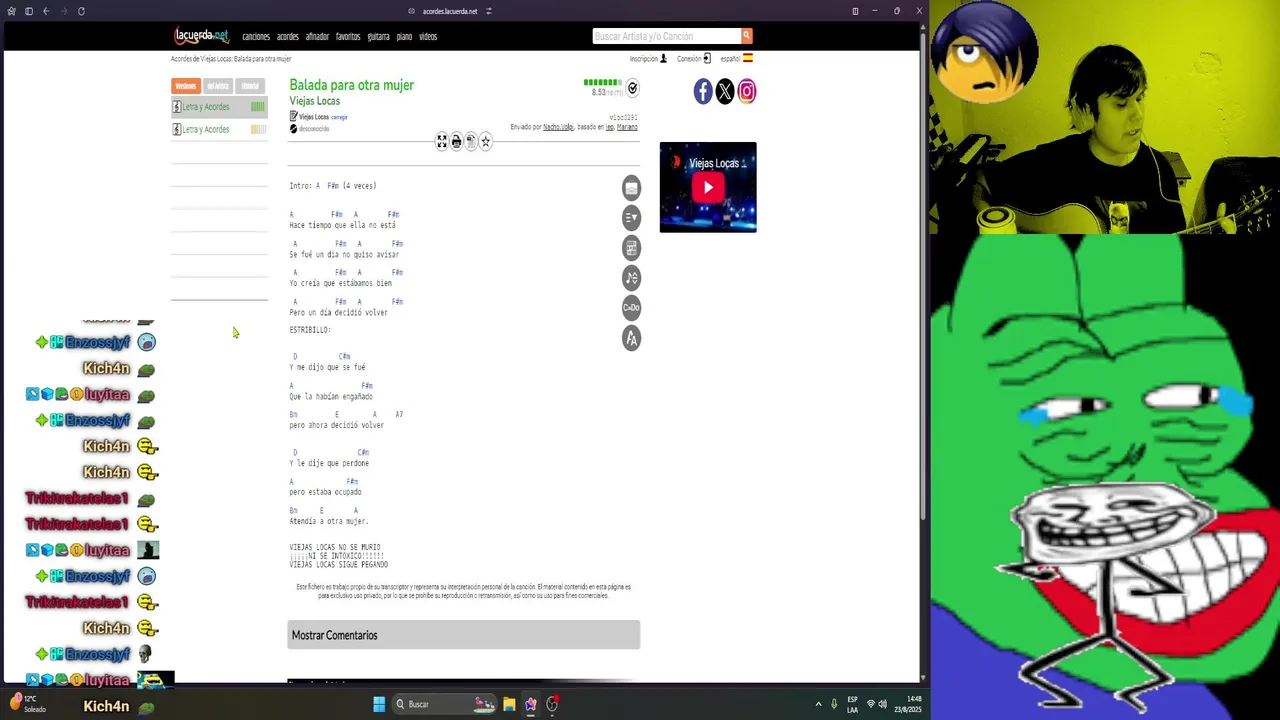Viewport: 1280px width, 720px height.
Task: Click the Conexión login icon
Action: click(707, 59)
